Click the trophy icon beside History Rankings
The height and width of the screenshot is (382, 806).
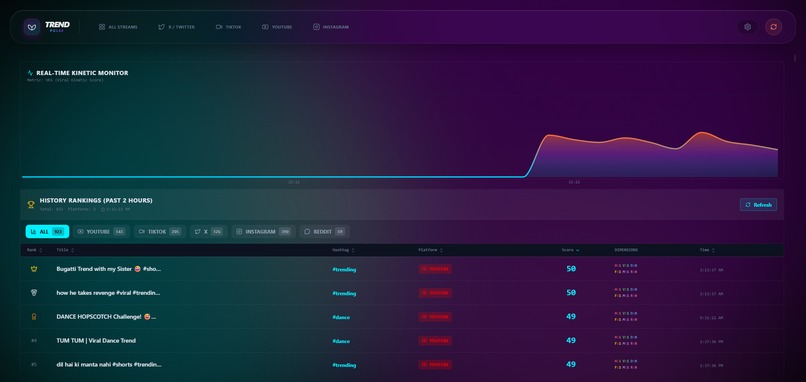click(31, 204)
